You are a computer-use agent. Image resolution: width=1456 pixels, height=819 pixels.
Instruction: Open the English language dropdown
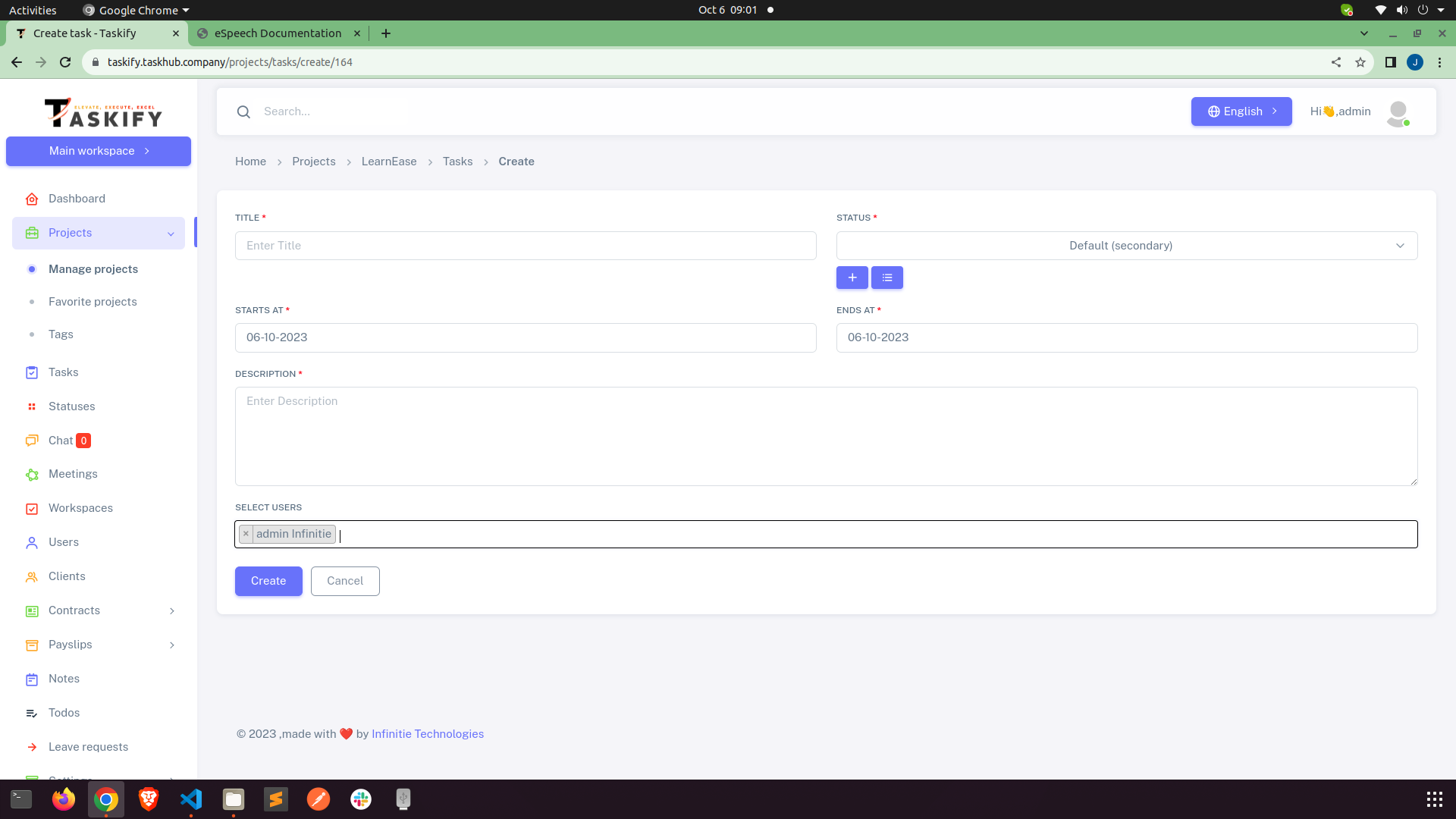coord(1241,111)
